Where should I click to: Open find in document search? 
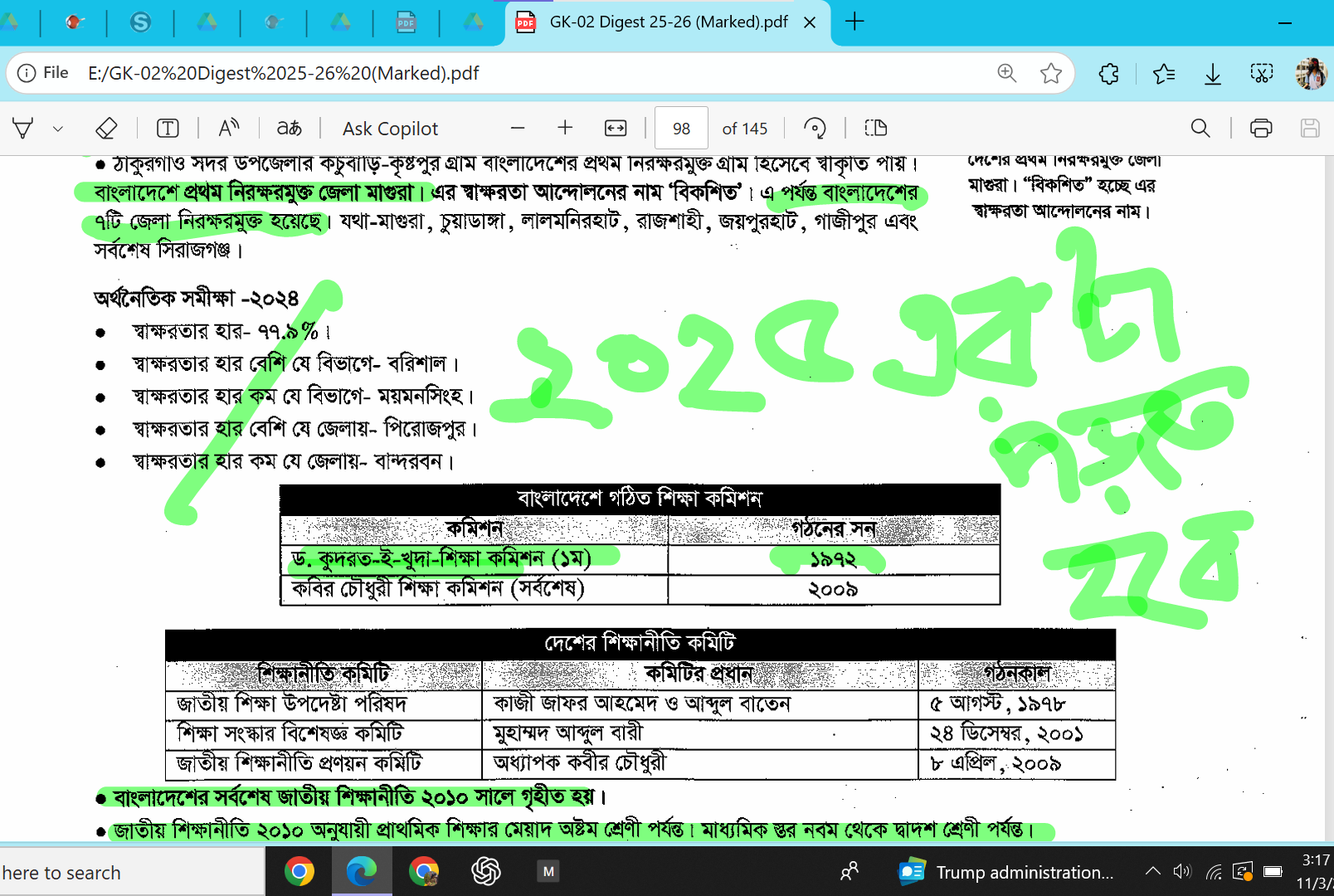tap(1200, 128)
